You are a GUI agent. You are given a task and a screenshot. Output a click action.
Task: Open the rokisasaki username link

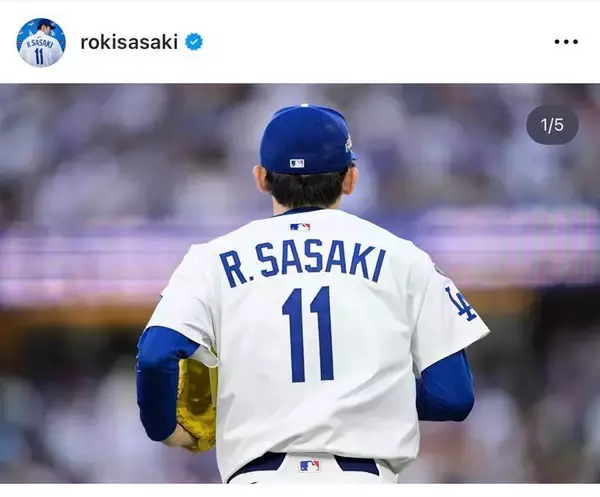[x=129, y=42]
